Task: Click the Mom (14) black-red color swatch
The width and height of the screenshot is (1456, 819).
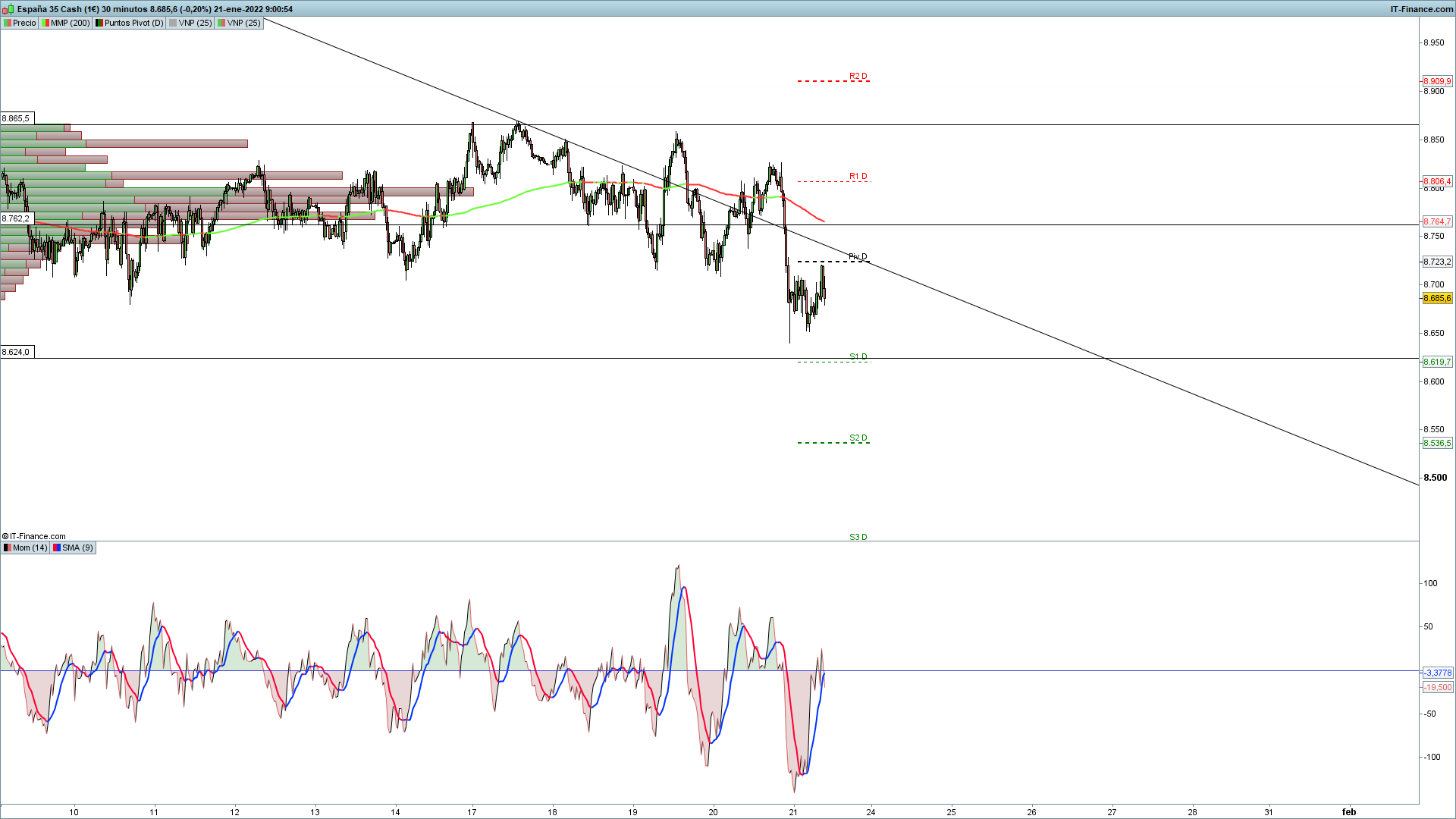Action: (8, 548)
